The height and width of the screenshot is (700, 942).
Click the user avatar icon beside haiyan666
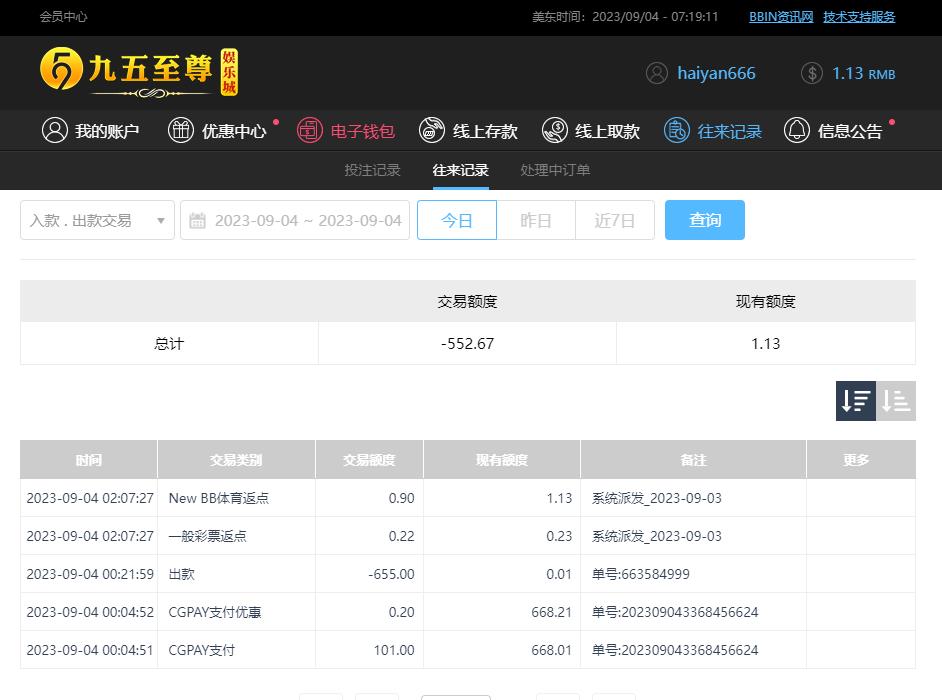(657, 73)
